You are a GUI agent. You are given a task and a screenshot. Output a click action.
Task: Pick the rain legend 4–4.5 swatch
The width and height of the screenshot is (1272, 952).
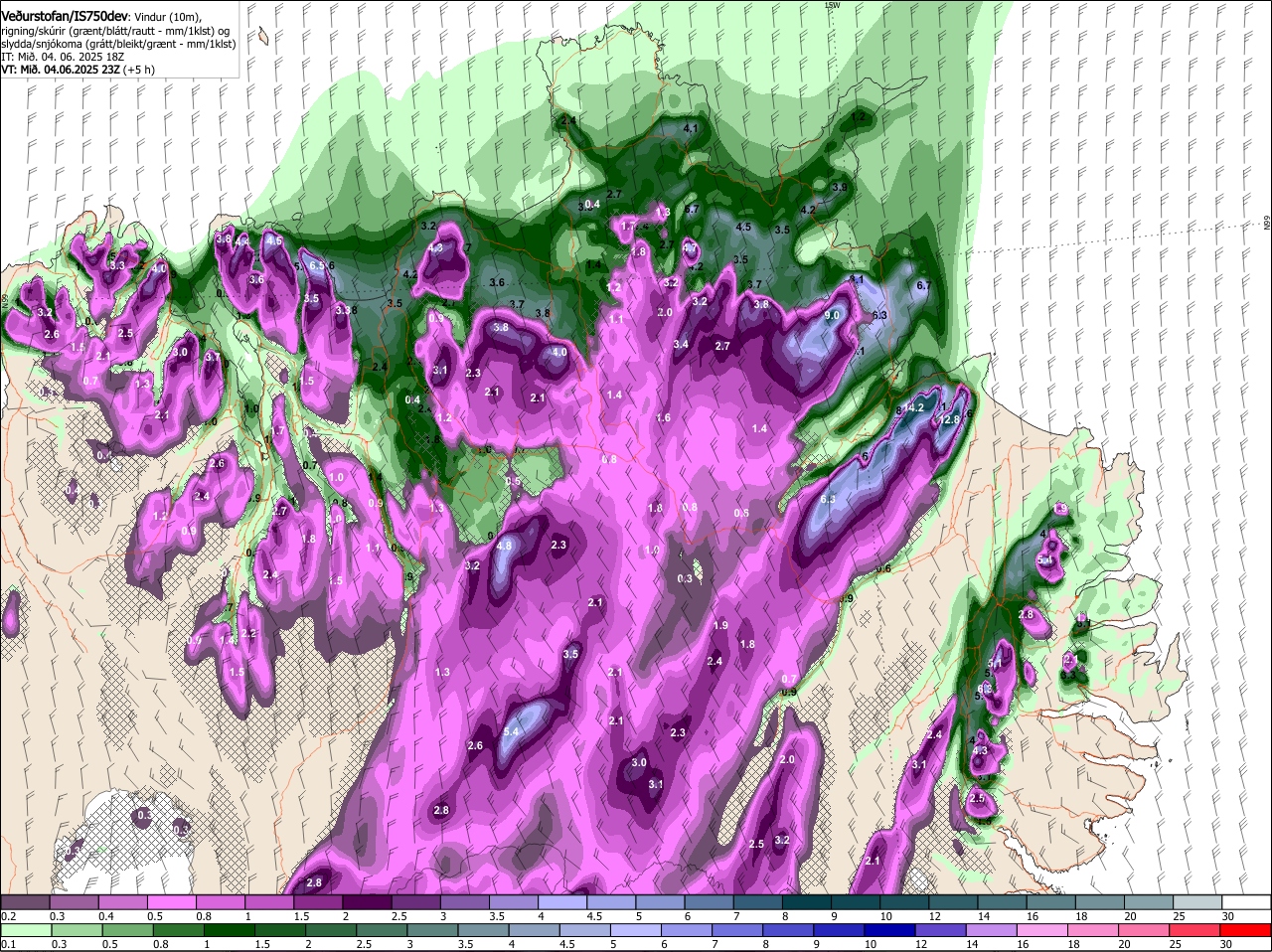534,930
